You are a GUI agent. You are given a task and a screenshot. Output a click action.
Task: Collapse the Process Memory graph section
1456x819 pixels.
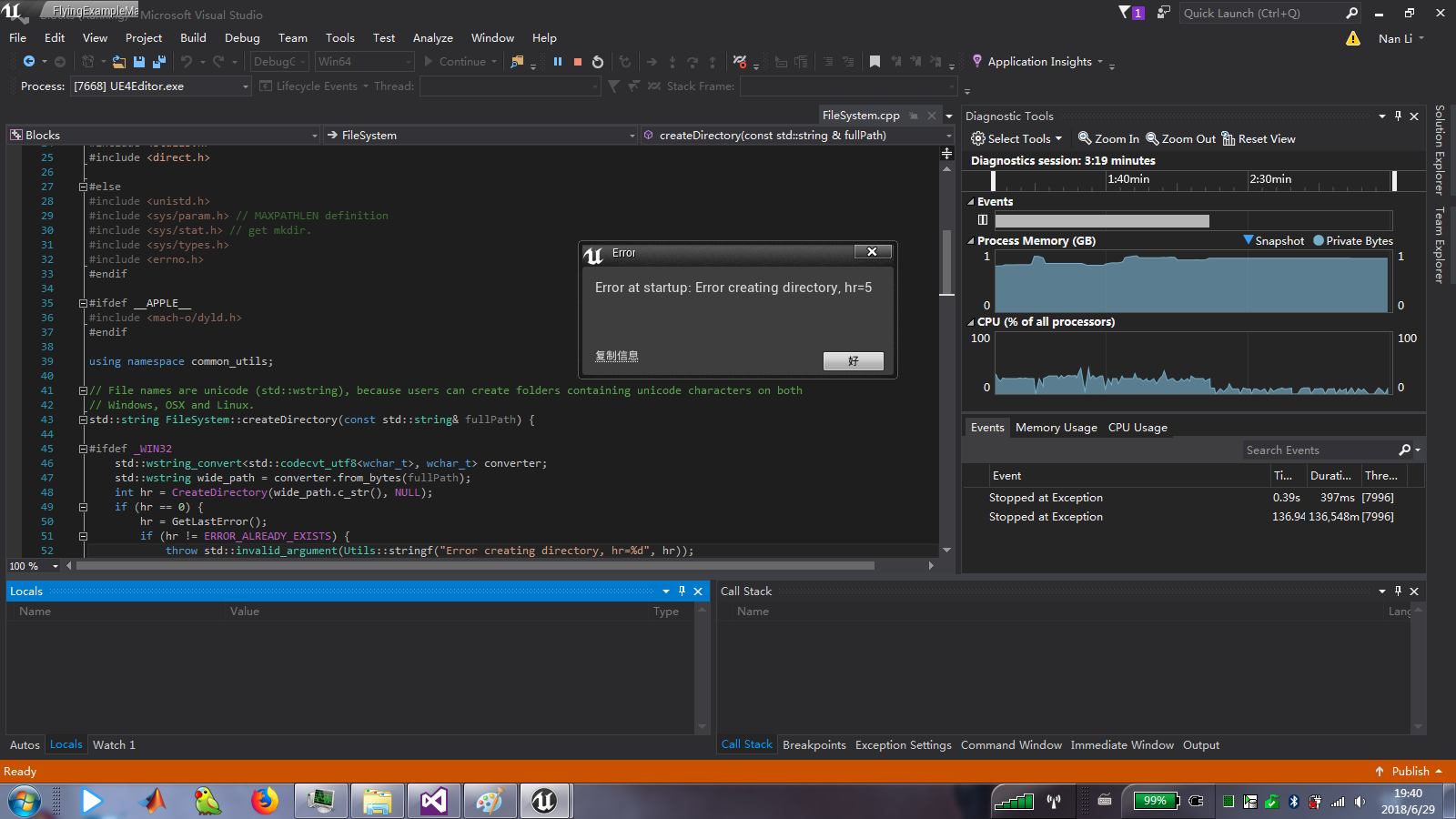(x=970, y=241)
